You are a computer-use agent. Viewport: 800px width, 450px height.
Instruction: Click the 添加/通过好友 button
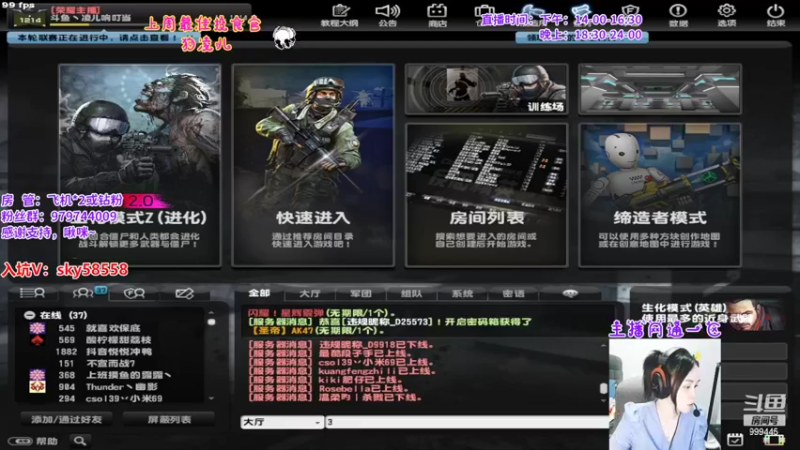[x=67, y=419]
